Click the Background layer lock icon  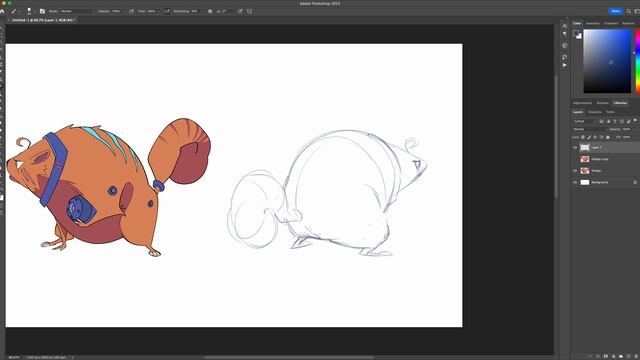[635, 182]
